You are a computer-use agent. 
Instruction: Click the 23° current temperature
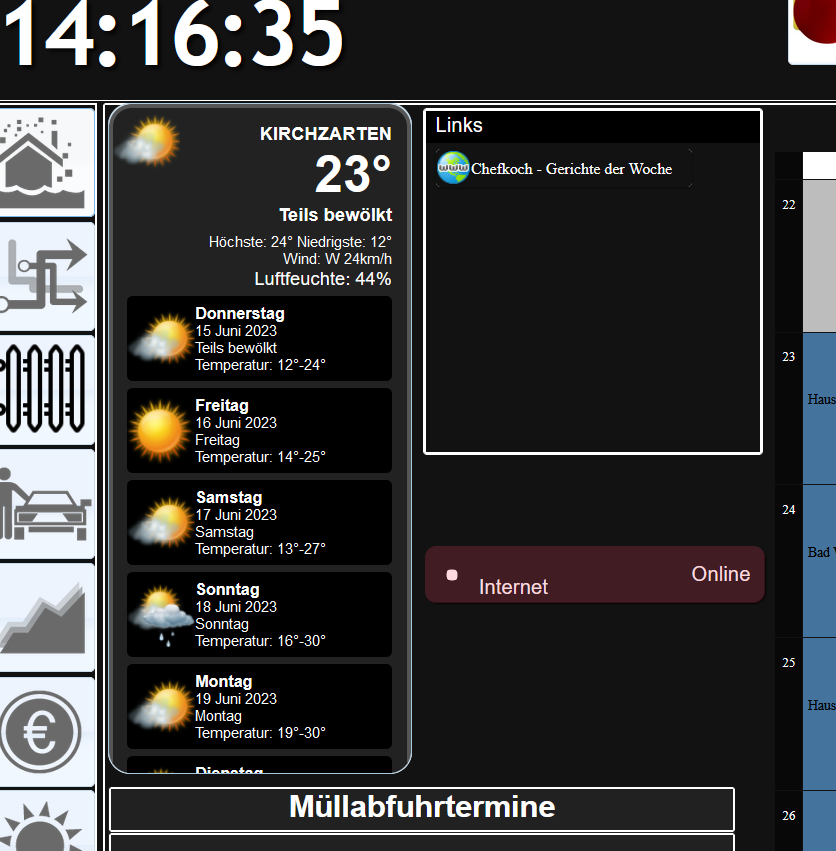(x=353, y=174)
